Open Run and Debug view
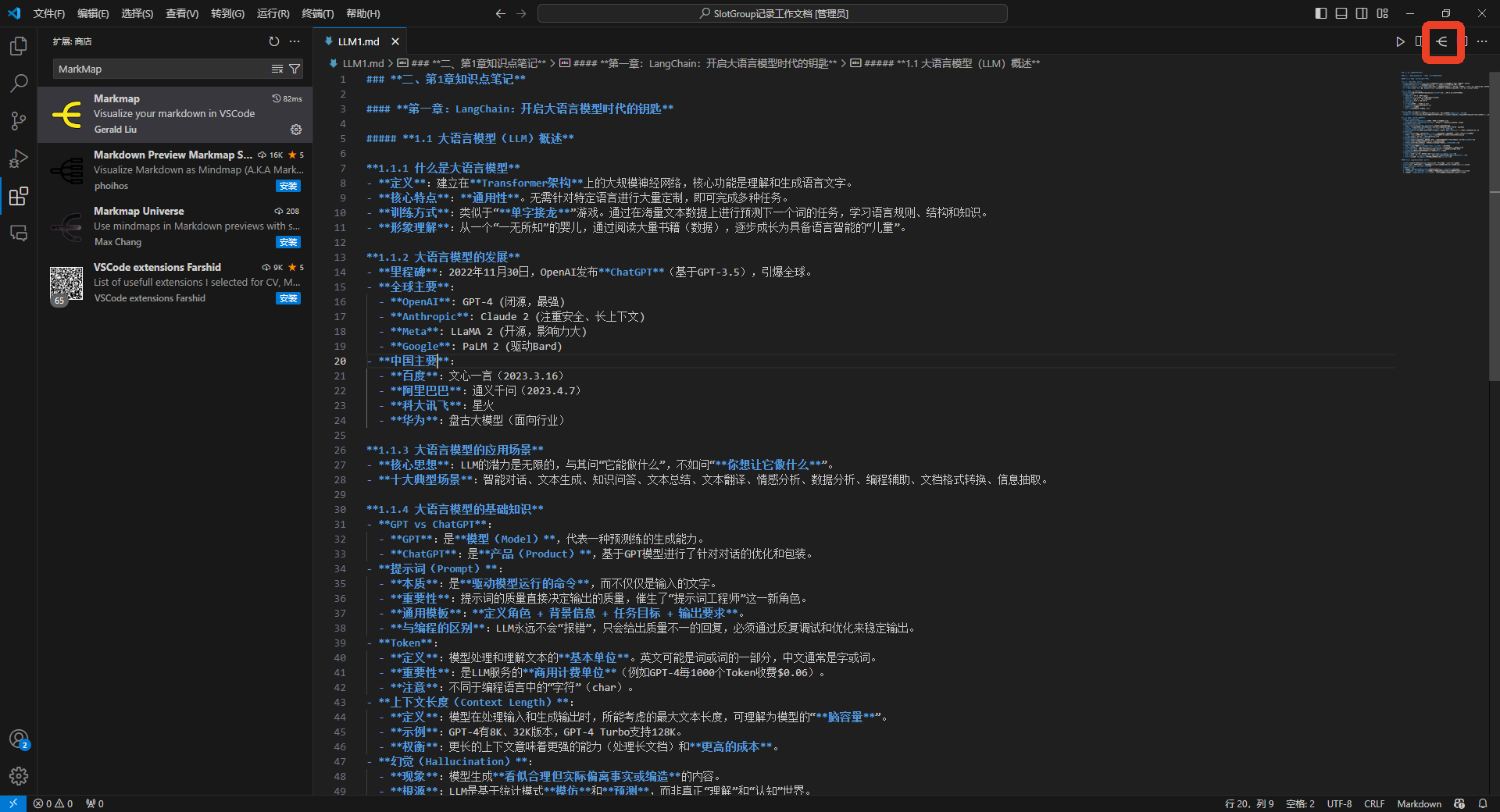Viewport: 1500px width, 812px height. coord(19,158)
